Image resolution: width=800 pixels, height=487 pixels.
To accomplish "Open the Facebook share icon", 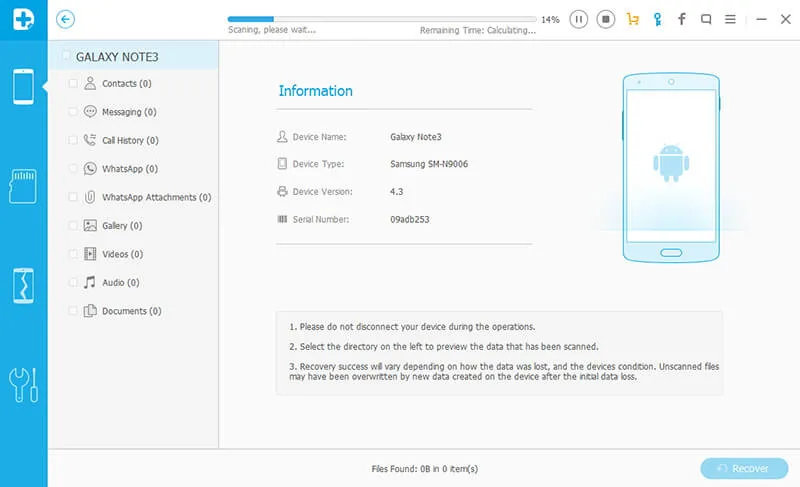I will (682, 19).
